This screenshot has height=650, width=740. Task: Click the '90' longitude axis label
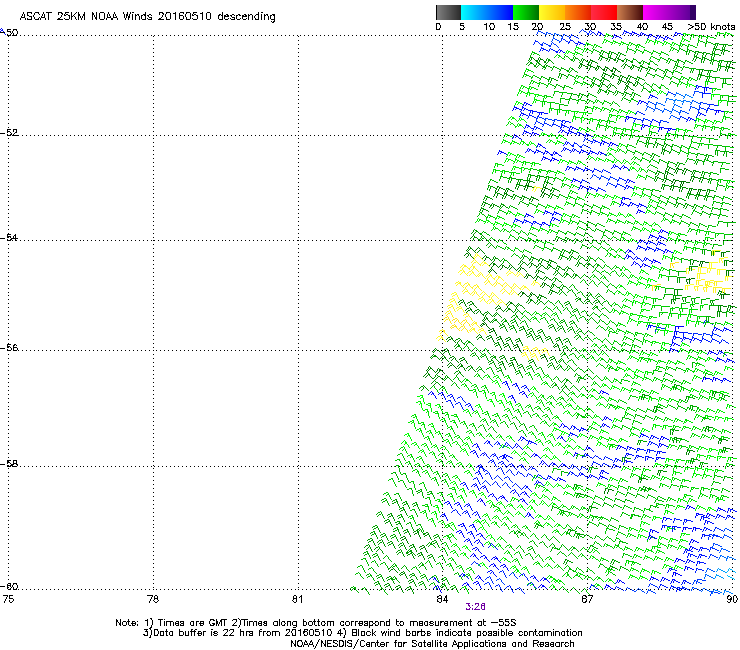click(x=732, y=599)
